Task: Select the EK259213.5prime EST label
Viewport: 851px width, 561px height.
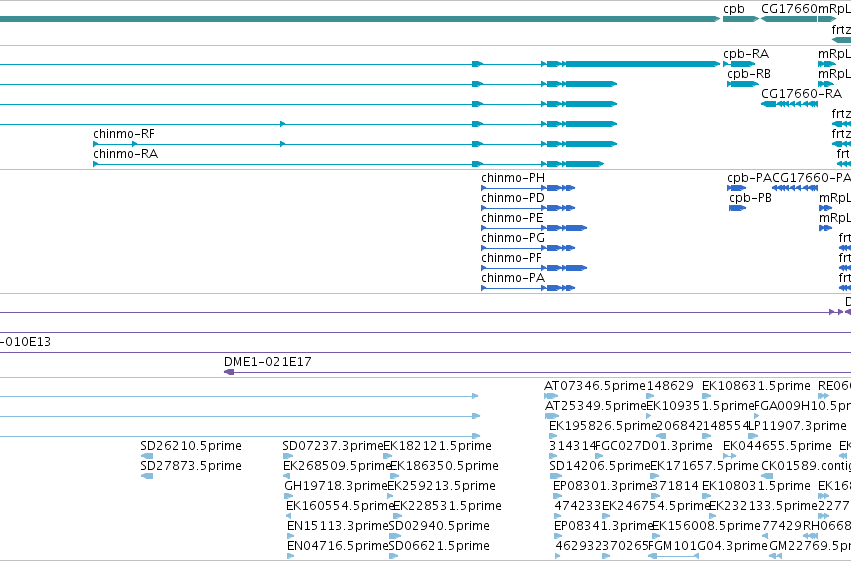Action: point(441,486)
